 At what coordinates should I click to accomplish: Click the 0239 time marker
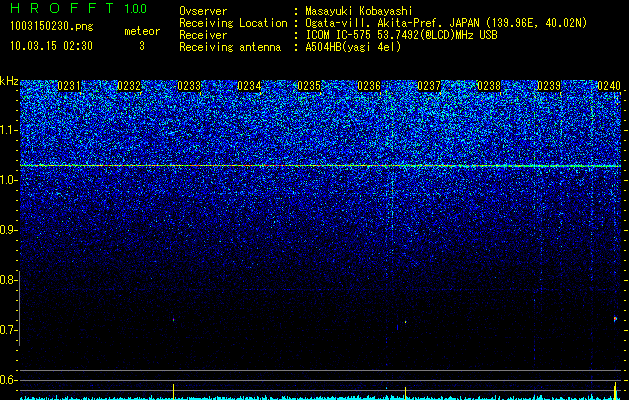coord(549,86)
